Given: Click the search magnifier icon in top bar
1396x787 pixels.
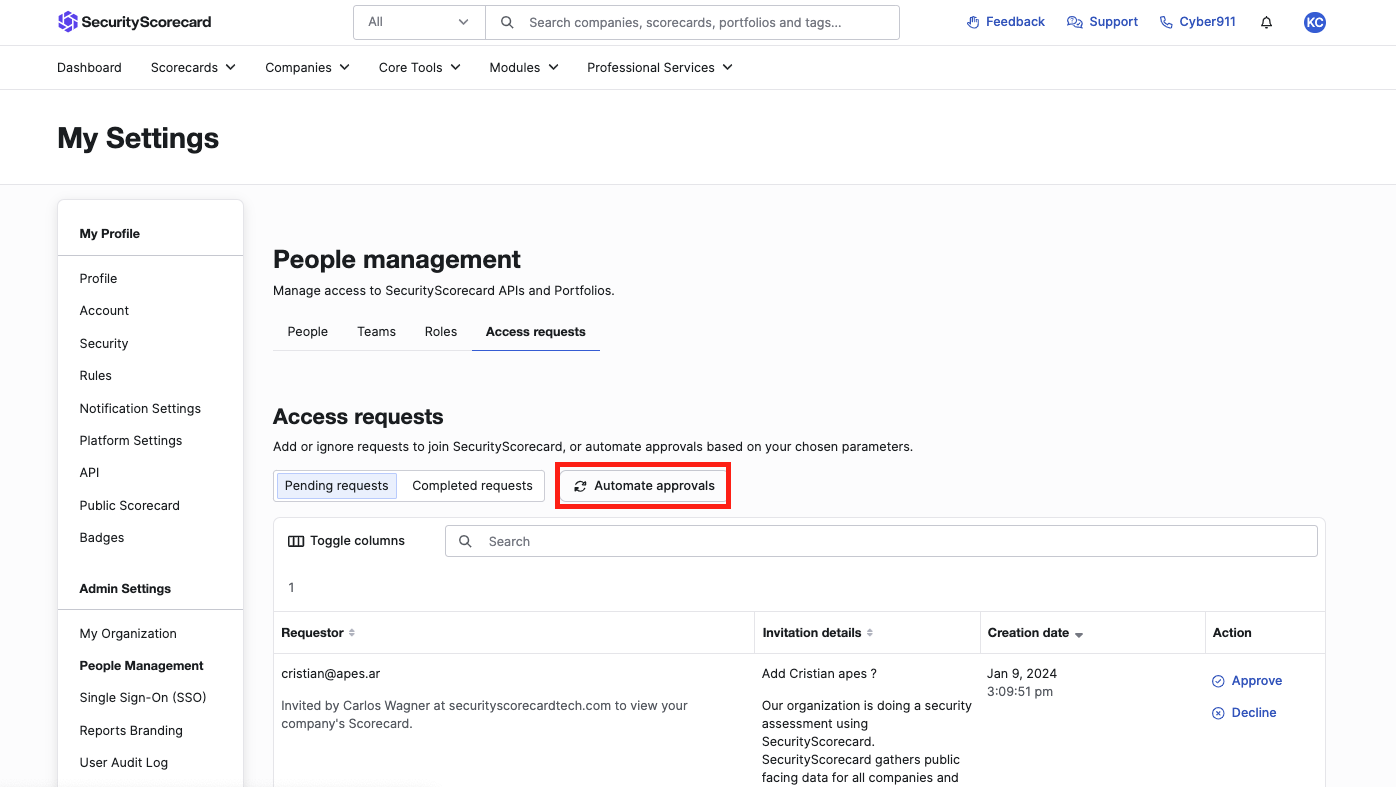Looking at the screenshot, I should 507,22.
